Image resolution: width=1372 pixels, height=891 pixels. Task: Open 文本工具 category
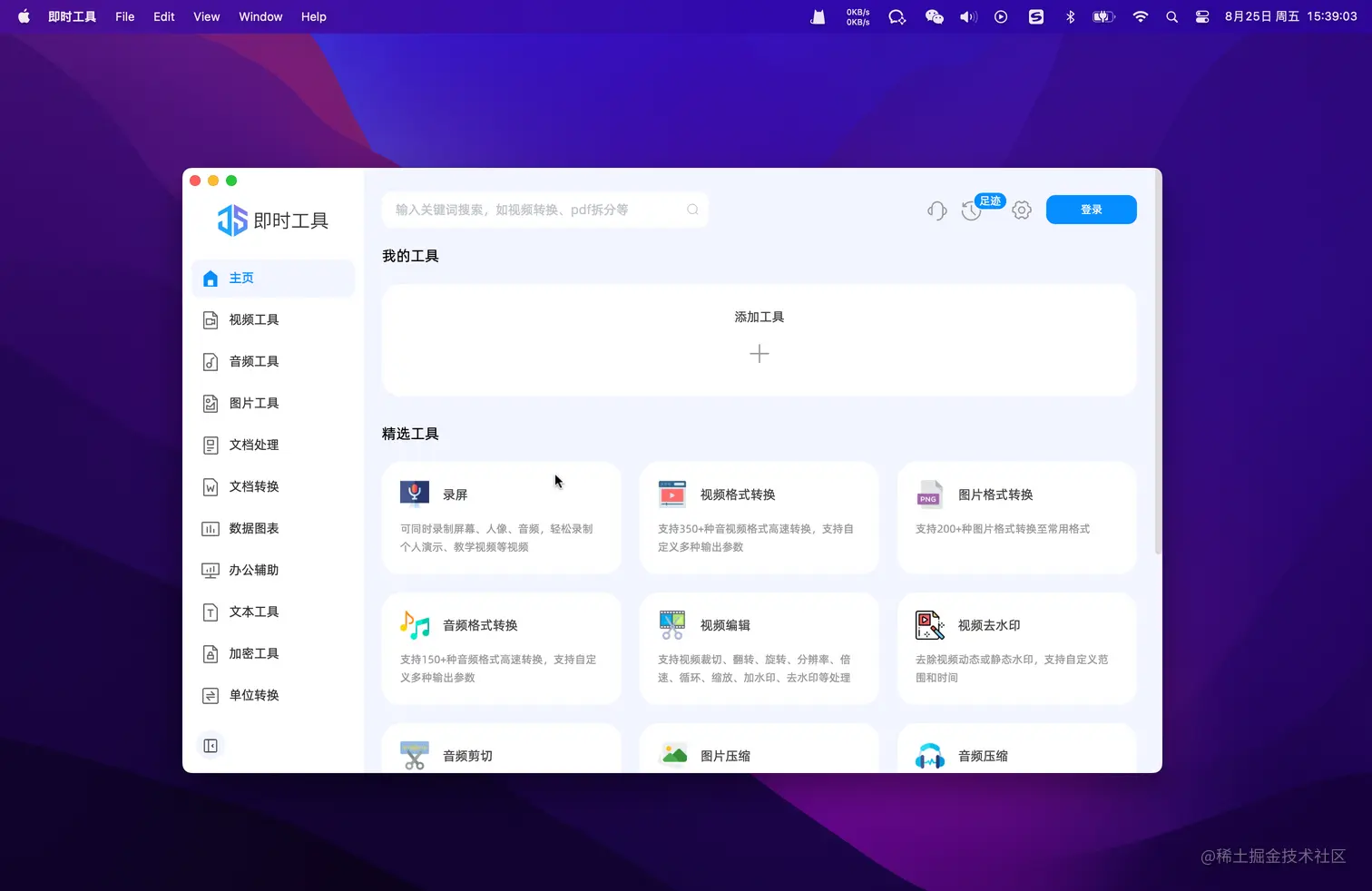pos(272,612)
